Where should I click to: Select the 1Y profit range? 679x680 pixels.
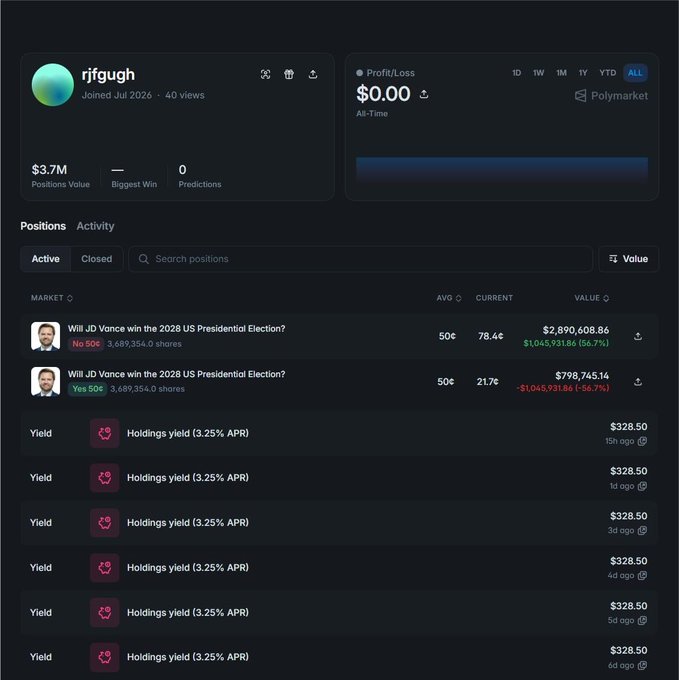pyautogui.click(x=583, y=73)
